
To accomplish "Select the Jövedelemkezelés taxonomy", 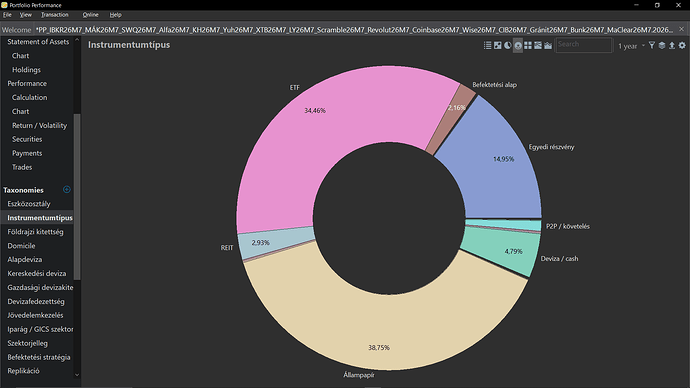I will pos(35,315).
